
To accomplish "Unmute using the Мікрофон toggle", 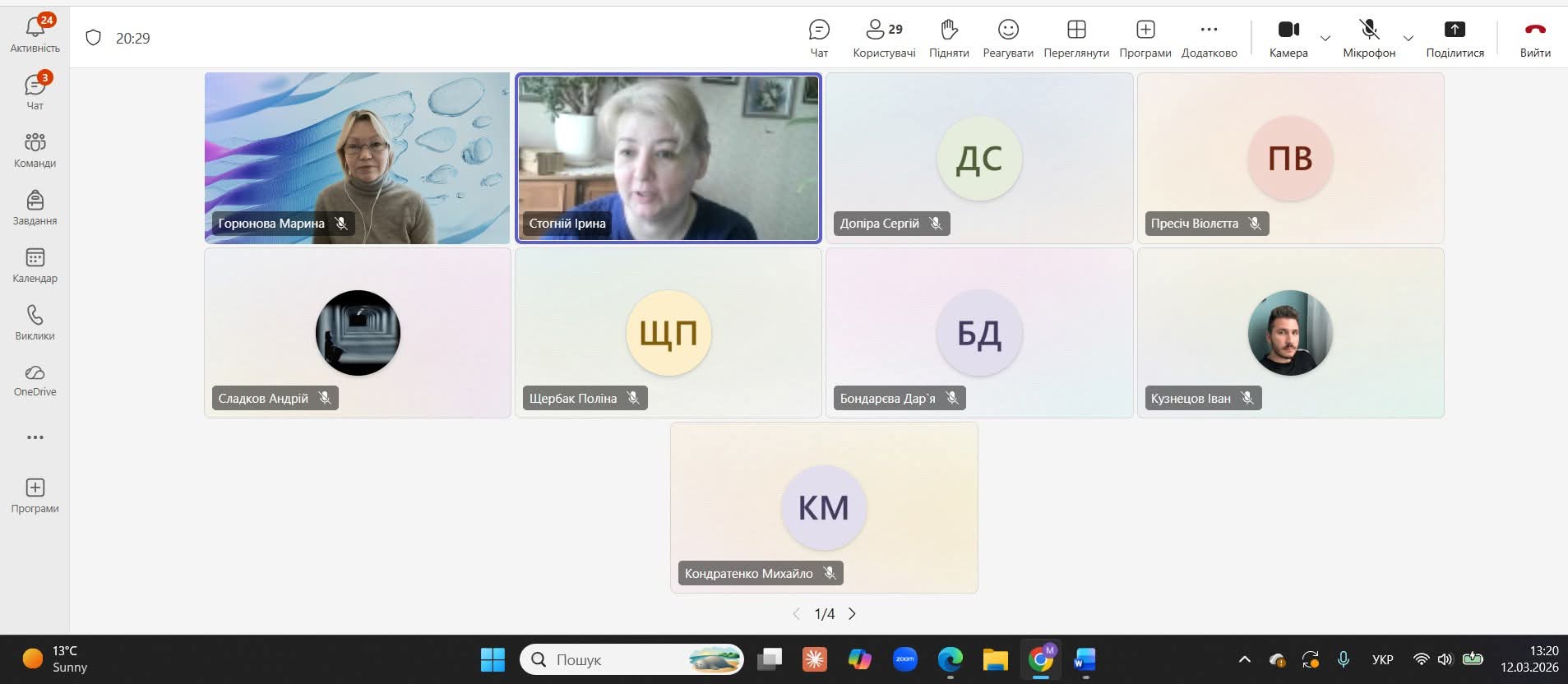I will pyautogui.click(x=1368, y=38).
